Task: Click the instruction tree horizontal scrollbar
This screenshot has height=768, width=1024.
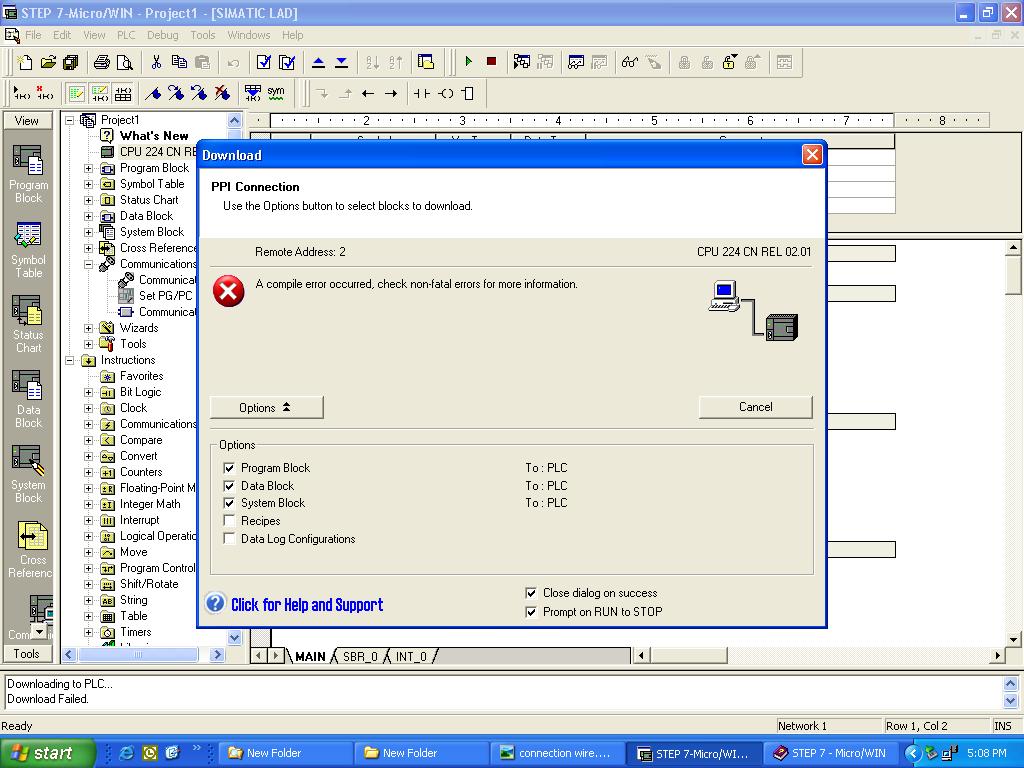Action: click(140, 655)
